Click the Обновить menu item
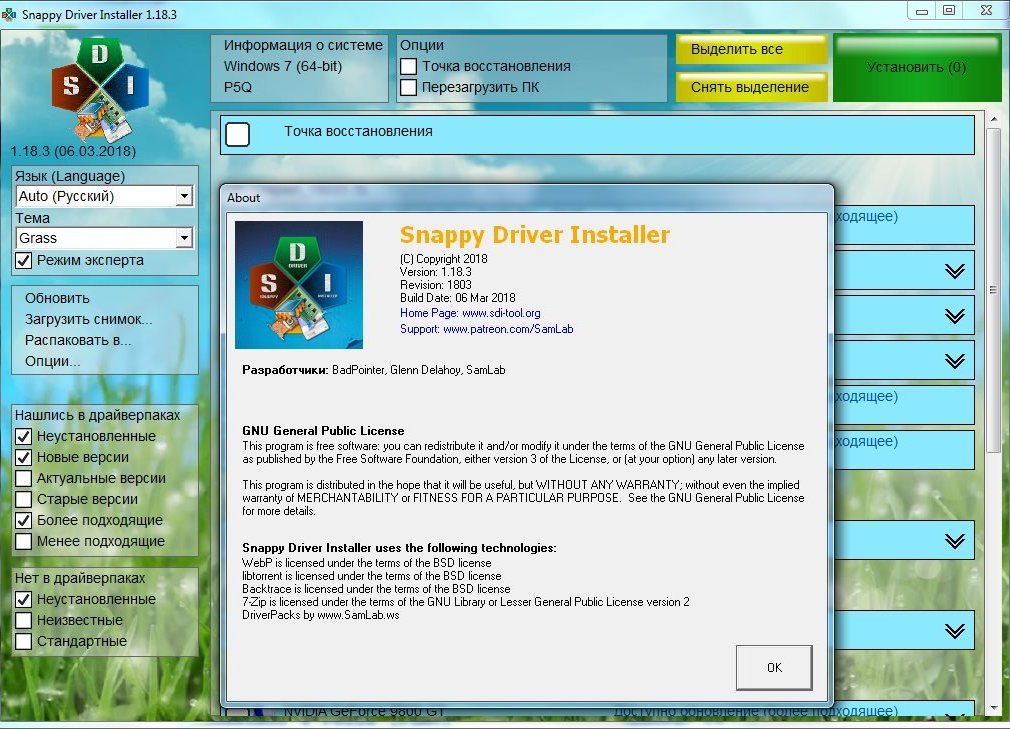 point(57,298)
